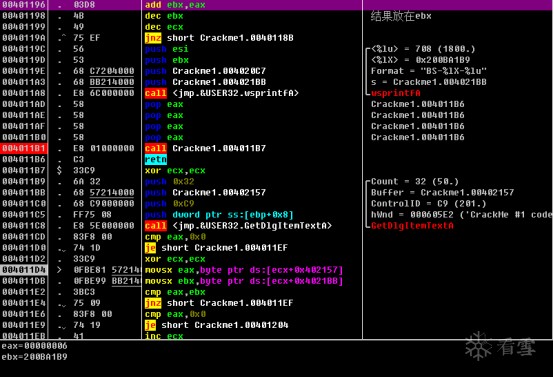Click 'movsx ebx,byte ptr ds:[ecx+0x4021BB]'
This screenshot has height=377, width=554.
244,281
